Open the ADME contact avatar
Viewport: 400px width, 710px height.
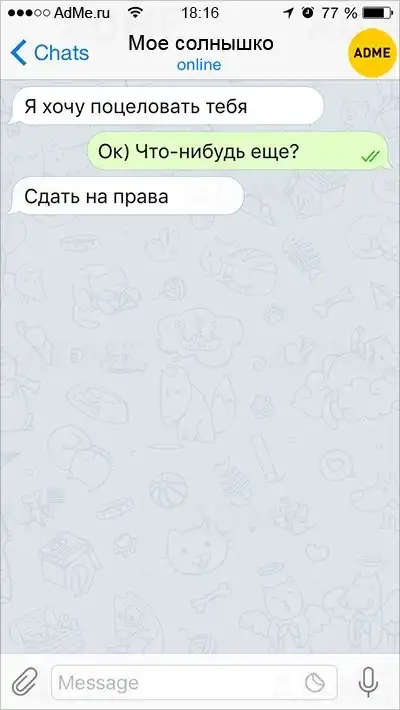[371, 53]
